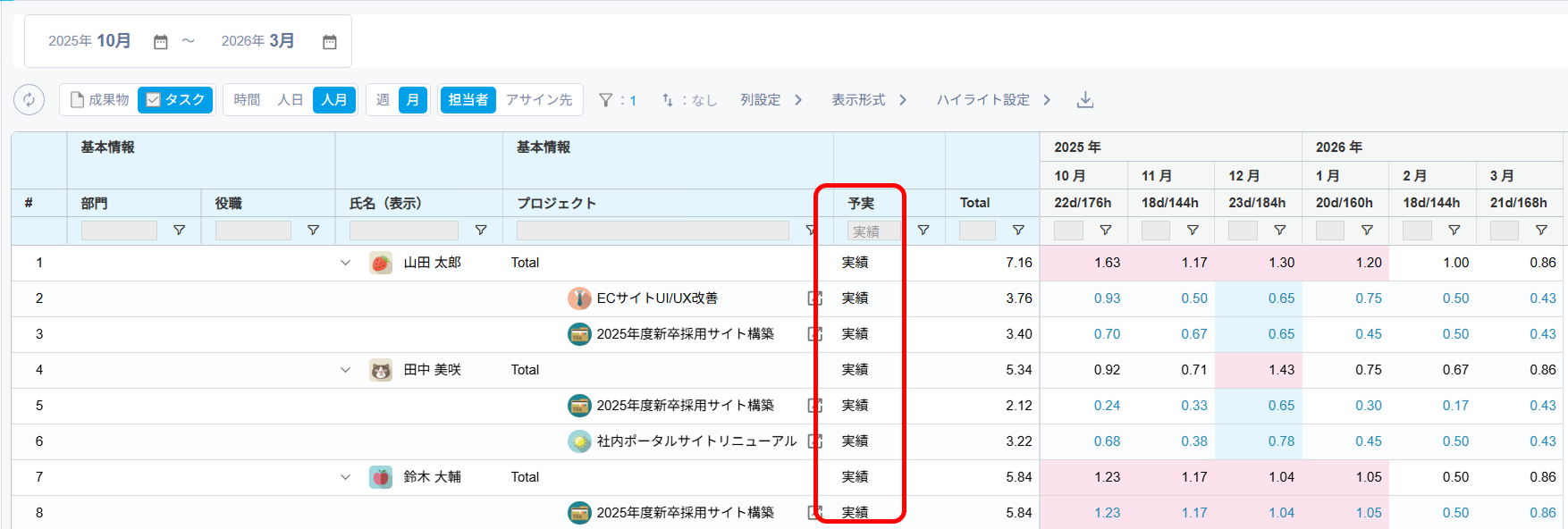Click the 氏名（表示） filter input
This screenshot has height=529, width=1568.
tap(404, 231)
